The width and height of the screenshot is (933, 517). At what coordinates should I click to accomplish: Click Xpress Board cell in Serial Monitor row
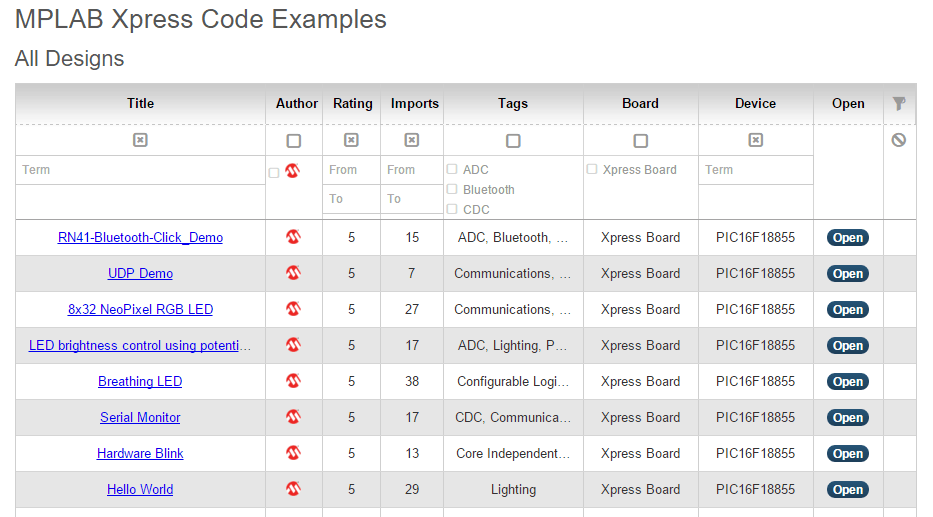coord(640,417)
